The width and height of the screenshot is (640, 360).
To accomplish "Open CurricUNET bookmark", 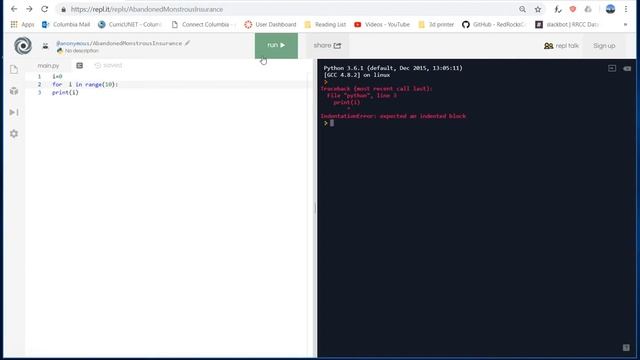I will (130, 24).
